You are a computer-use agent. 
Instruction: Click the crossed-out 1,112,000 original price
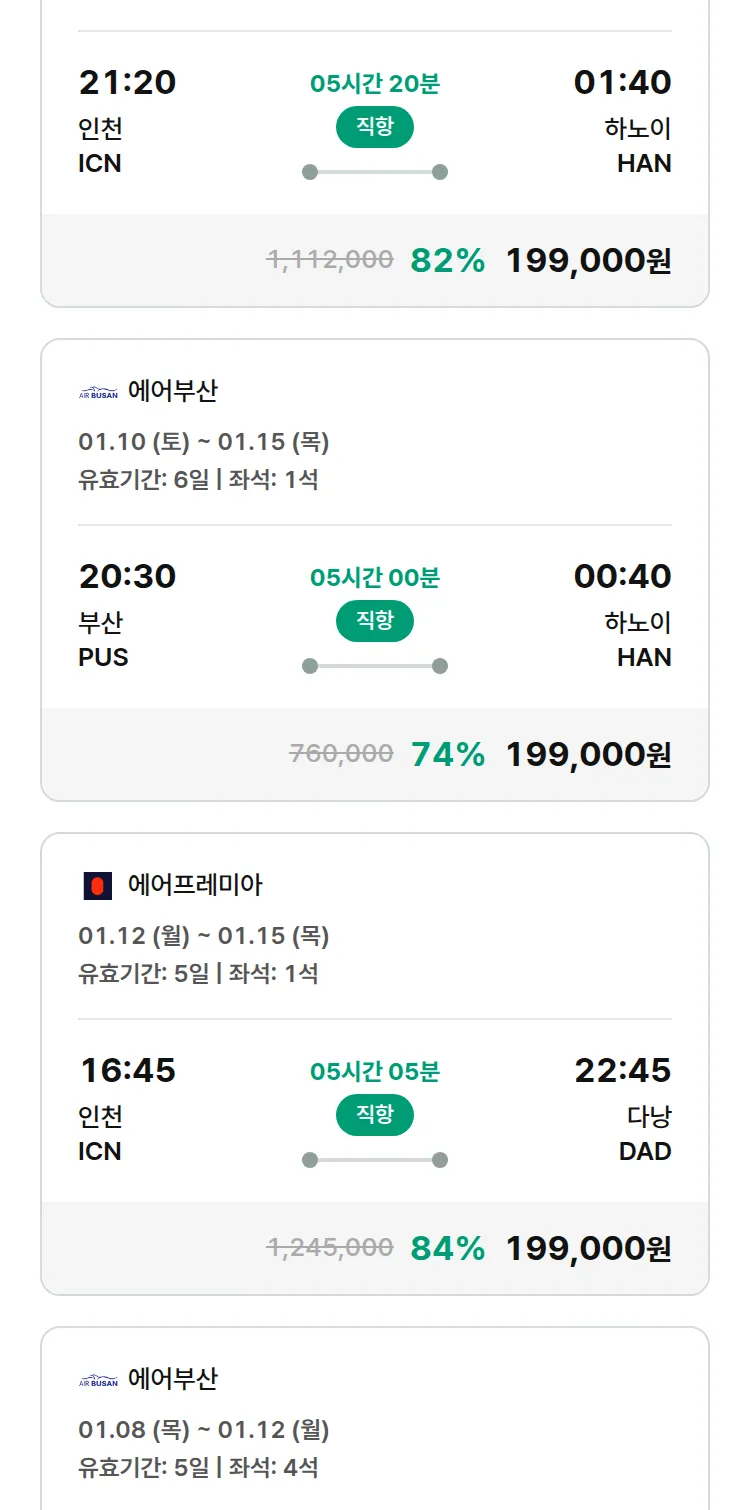330,260
